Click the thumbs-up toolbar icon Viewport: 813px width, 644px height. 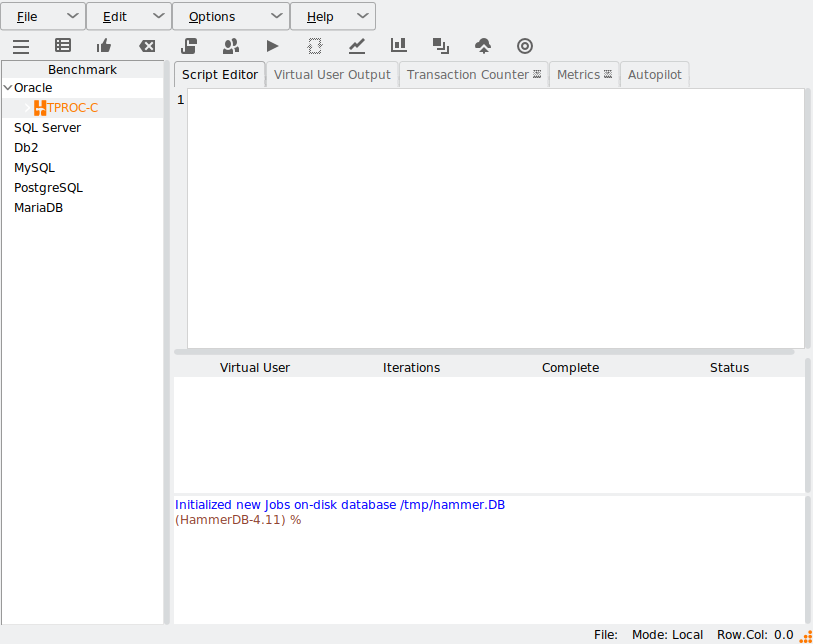[x=104, y=46]
